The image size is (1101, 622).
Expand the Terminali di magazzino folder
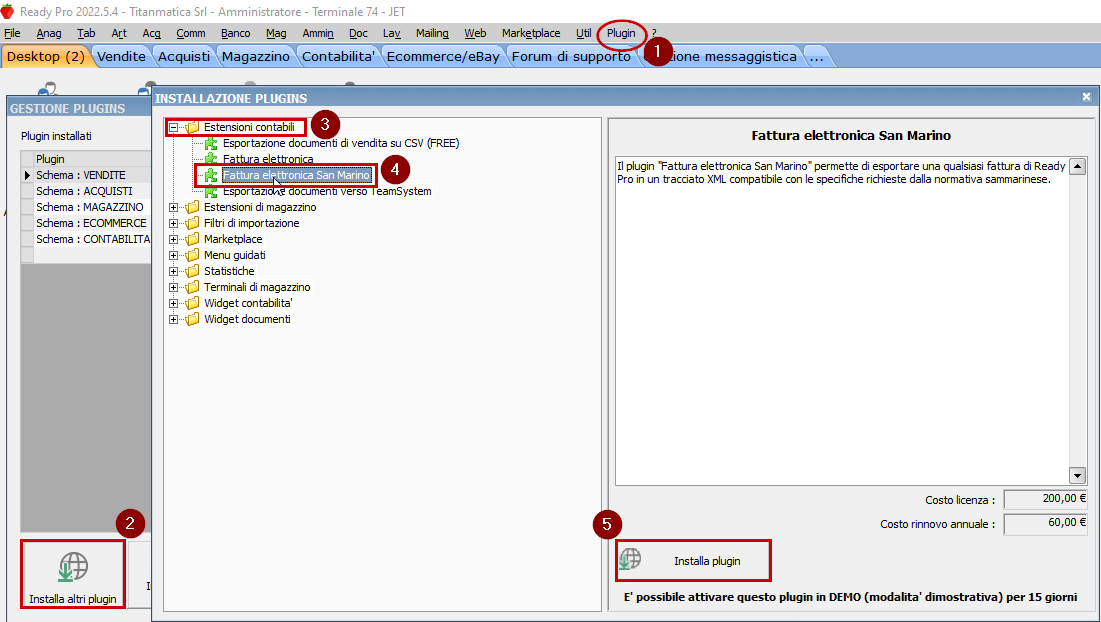pyautogui.click(x=173, y=288)
